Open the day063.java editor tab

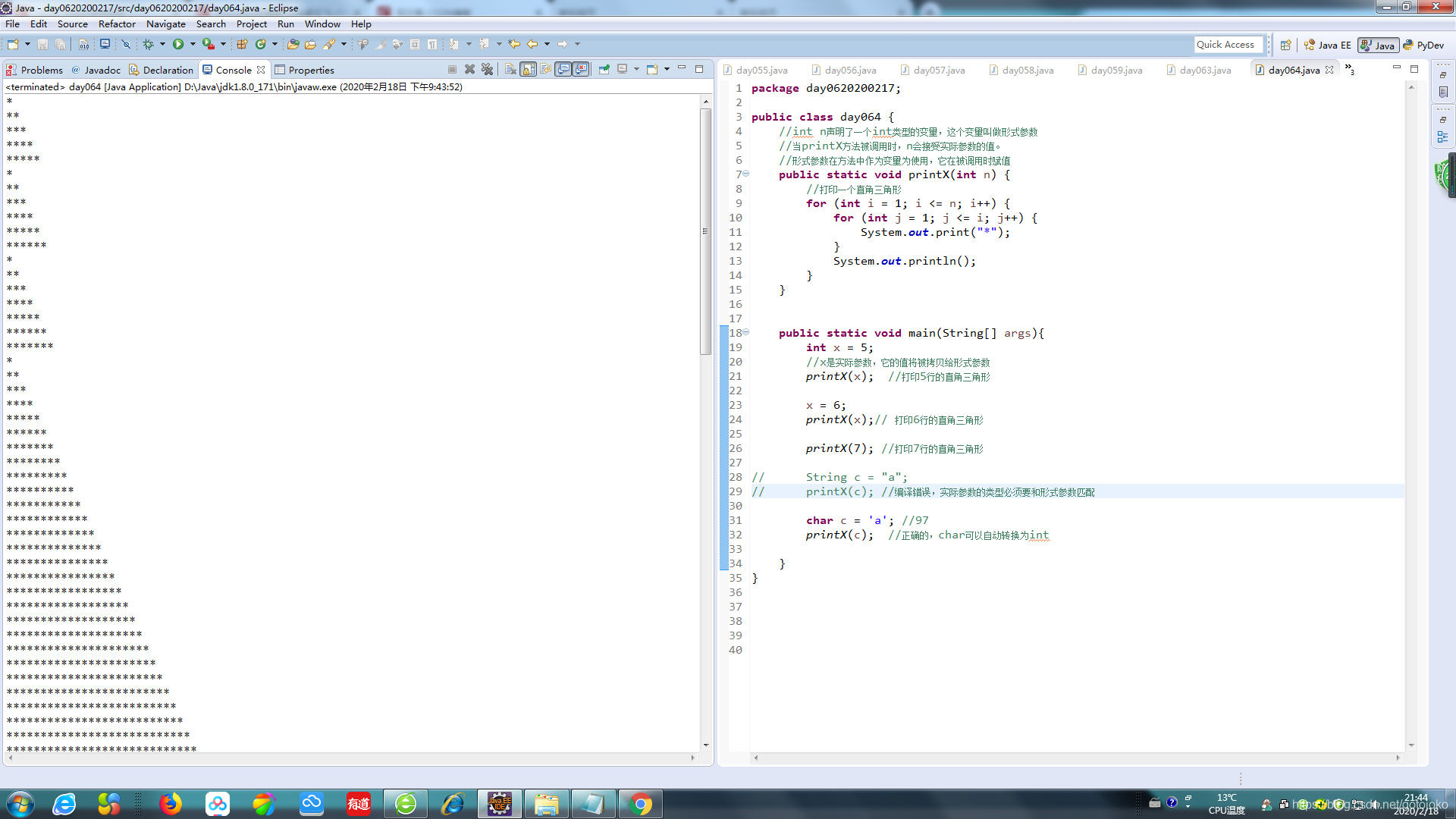pos(1199,70)
